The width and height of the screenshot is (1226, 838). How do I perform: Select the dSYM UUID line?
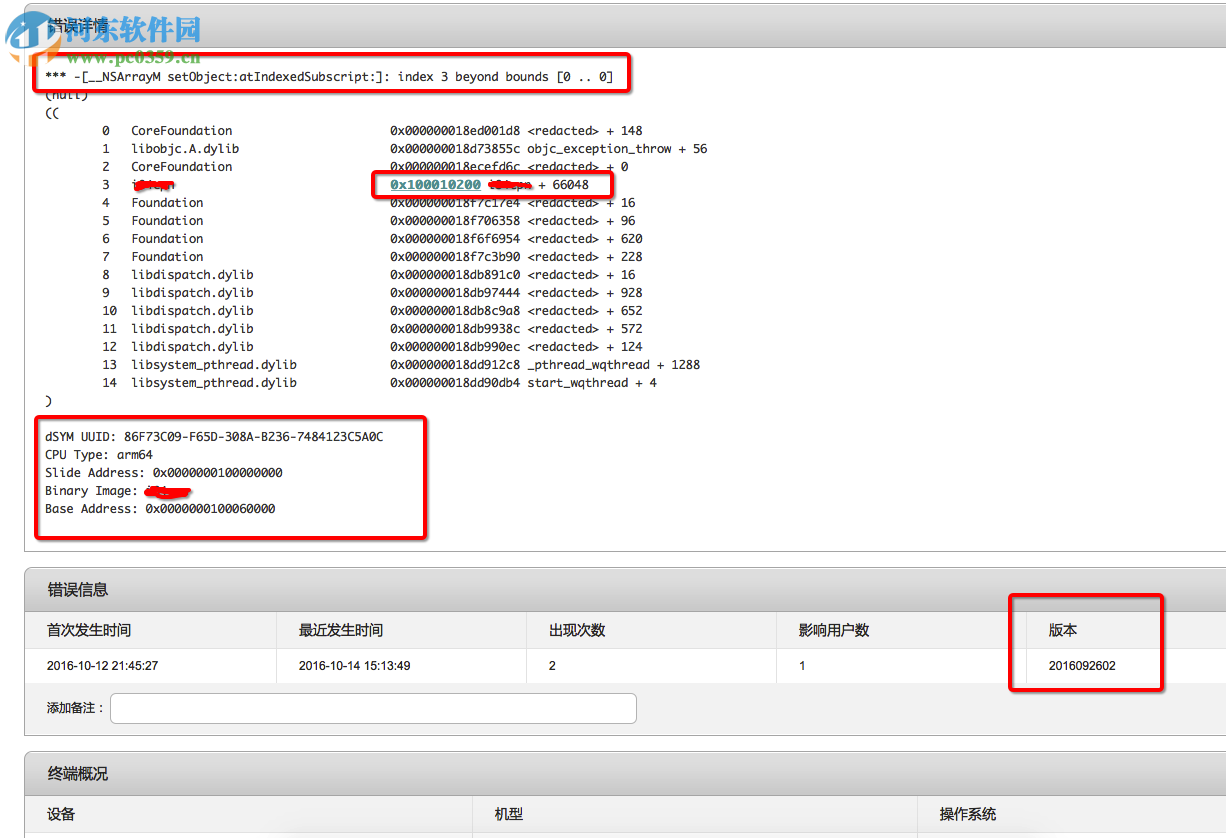[x=214, y=437]
